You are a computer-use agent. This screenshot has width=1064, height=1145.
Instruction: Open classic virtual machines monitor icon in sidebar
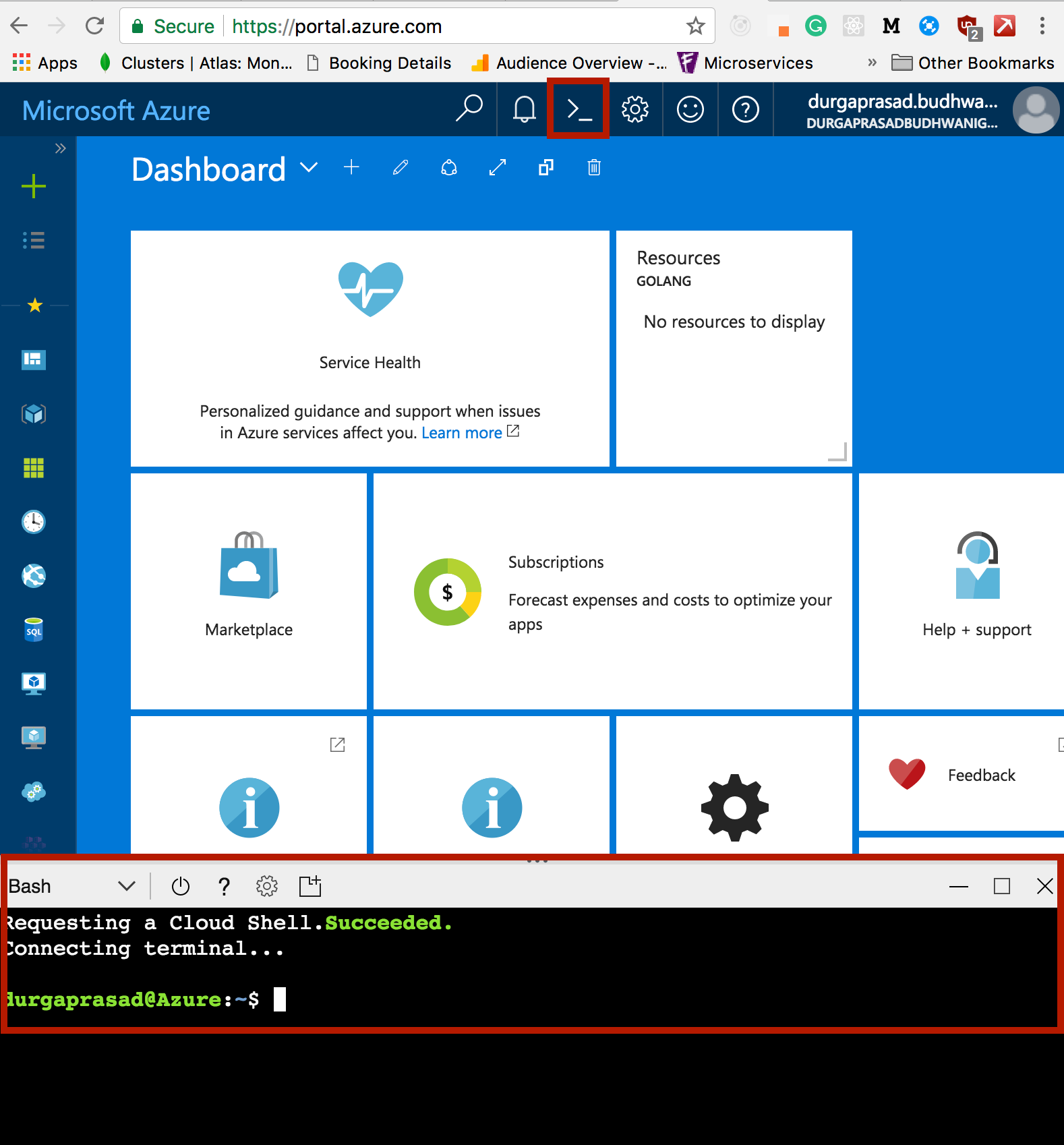click(34, 737)
